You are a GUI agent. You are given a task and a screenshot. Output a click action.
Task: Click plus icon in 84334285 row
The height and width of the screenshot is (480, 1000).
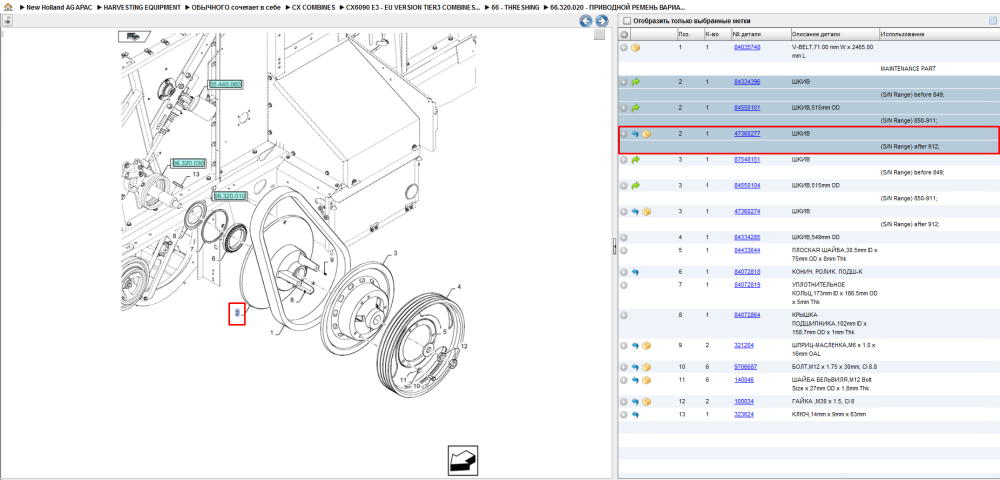pos(624,237)
